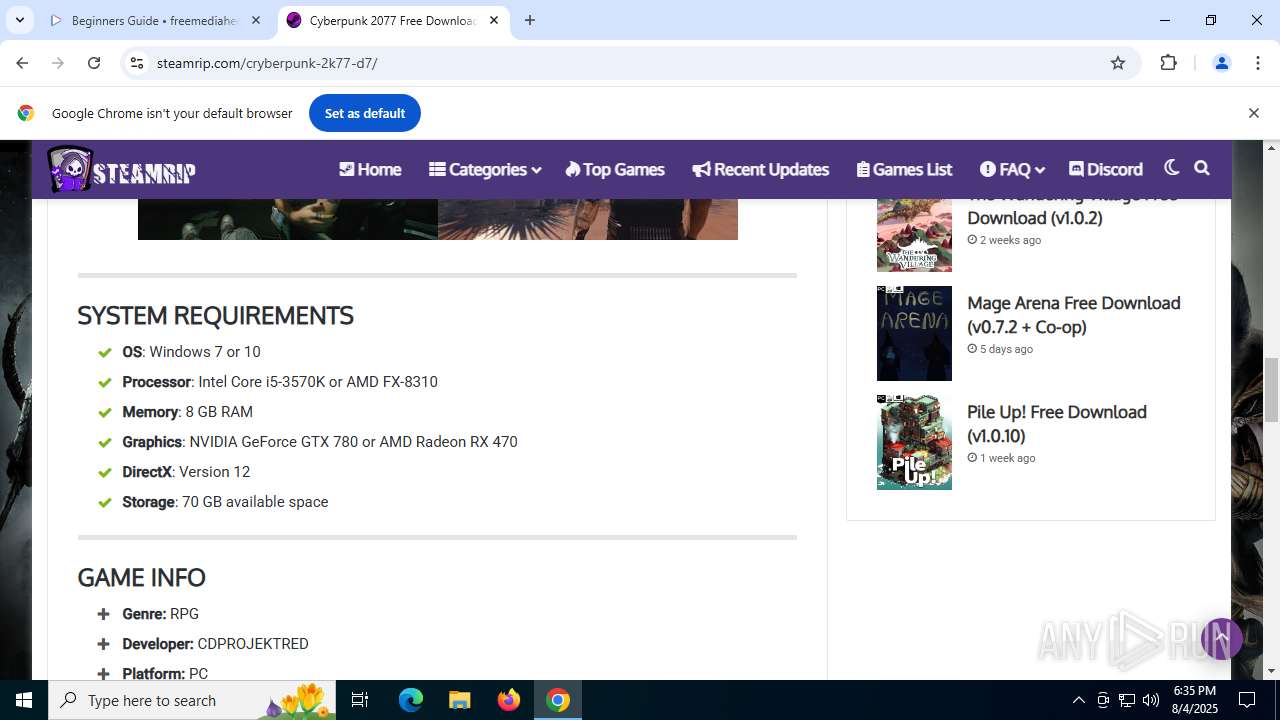Image resolution: width=1280 pixels, height=720 pixels.
Task: Open the network icon in system tray
Action: coord(1127,700)
